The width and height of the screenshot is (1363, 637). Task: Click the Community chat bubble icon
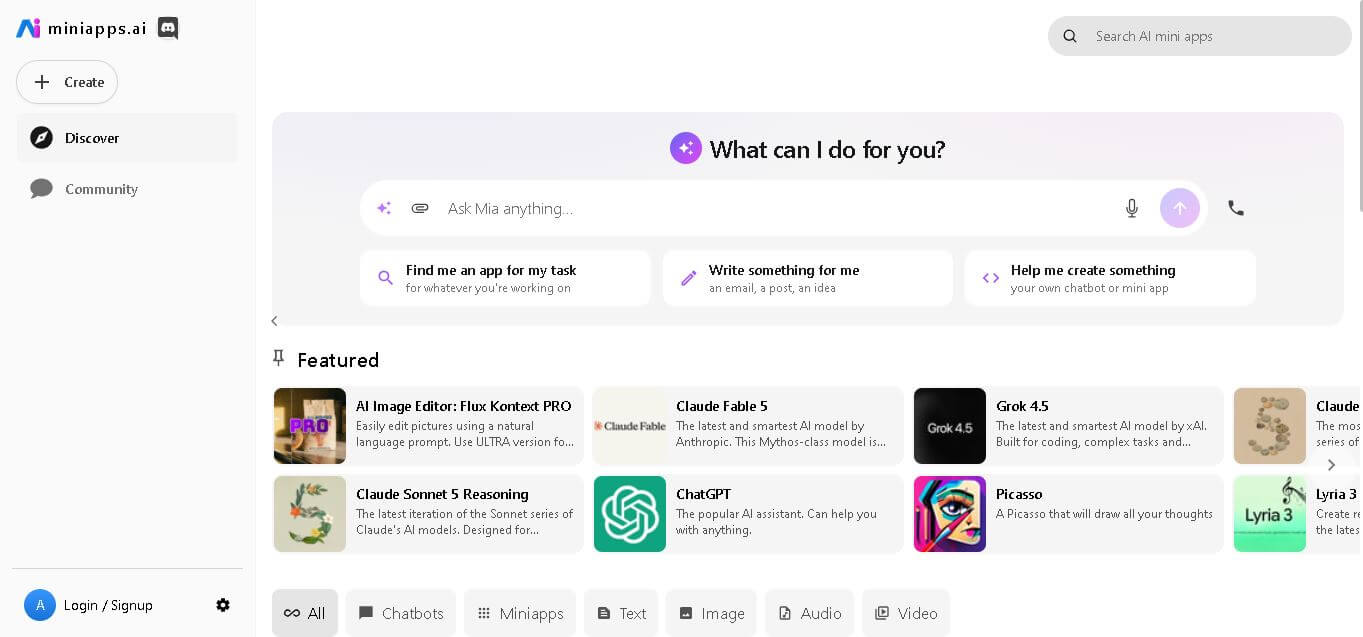tap(41, 189)
